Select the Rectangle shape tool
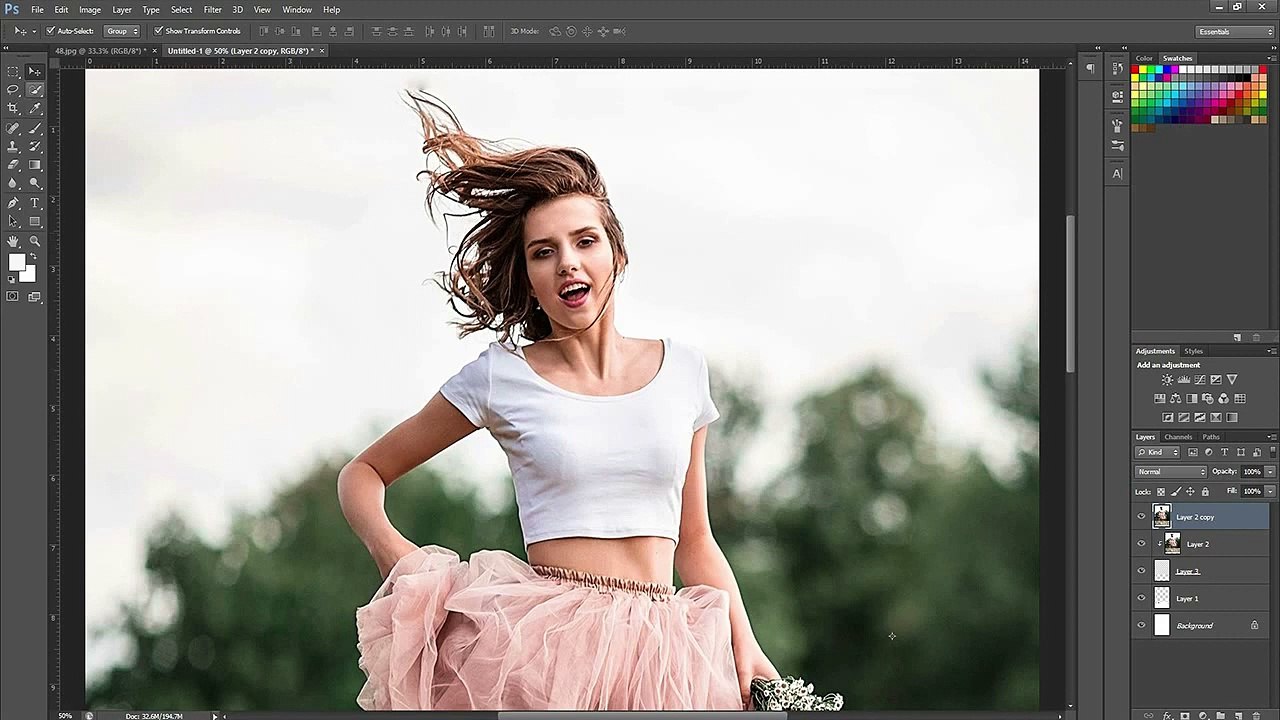Viewport: 1280px width, 720px height. point(35,221)
